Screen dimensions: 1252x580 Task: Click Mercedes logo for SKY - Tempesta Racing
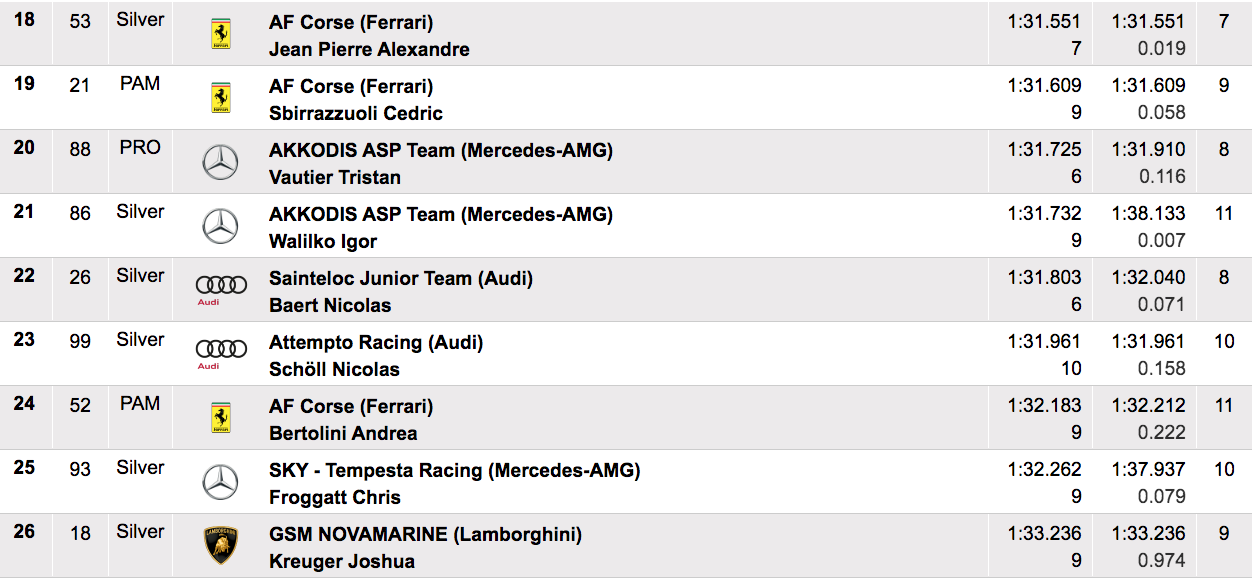(220, 482)
